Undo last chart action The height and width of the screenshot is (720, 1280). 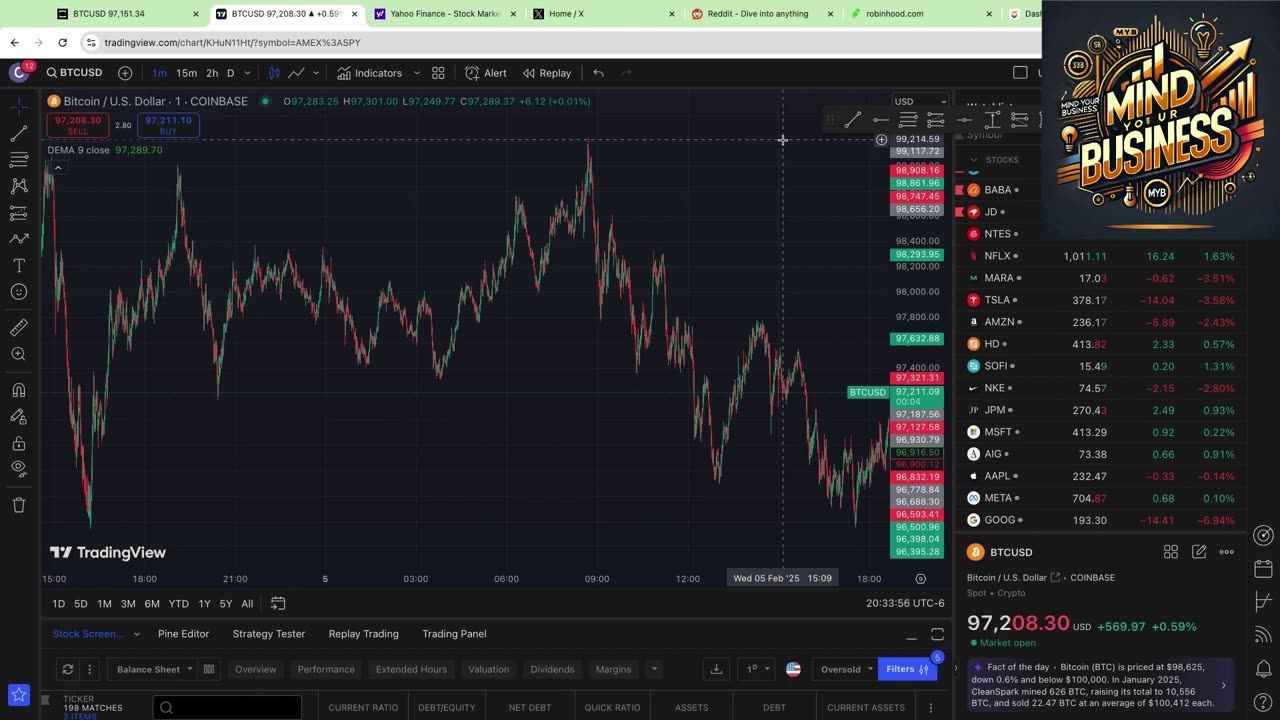tap(598, 73)
